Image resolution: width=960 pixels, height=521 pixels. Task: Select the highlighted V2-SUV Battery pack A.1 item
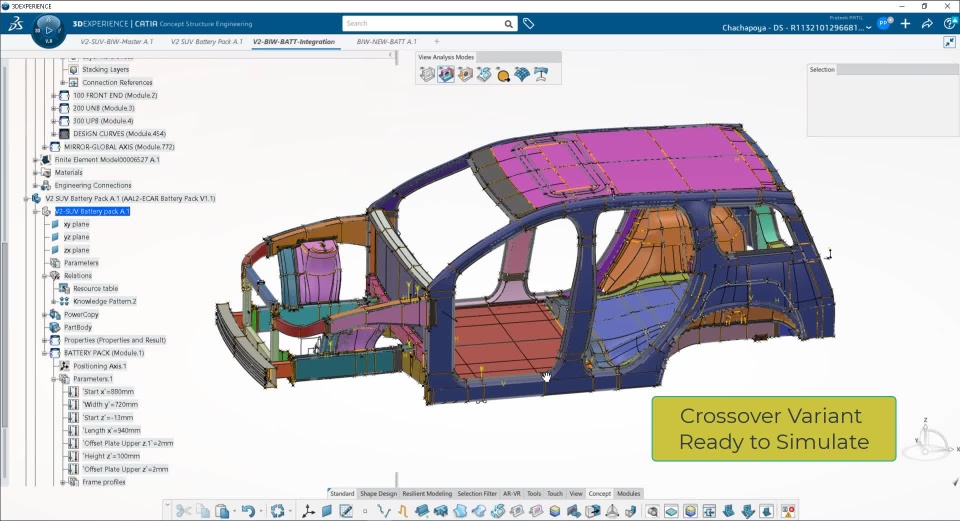tap(92, 211)
